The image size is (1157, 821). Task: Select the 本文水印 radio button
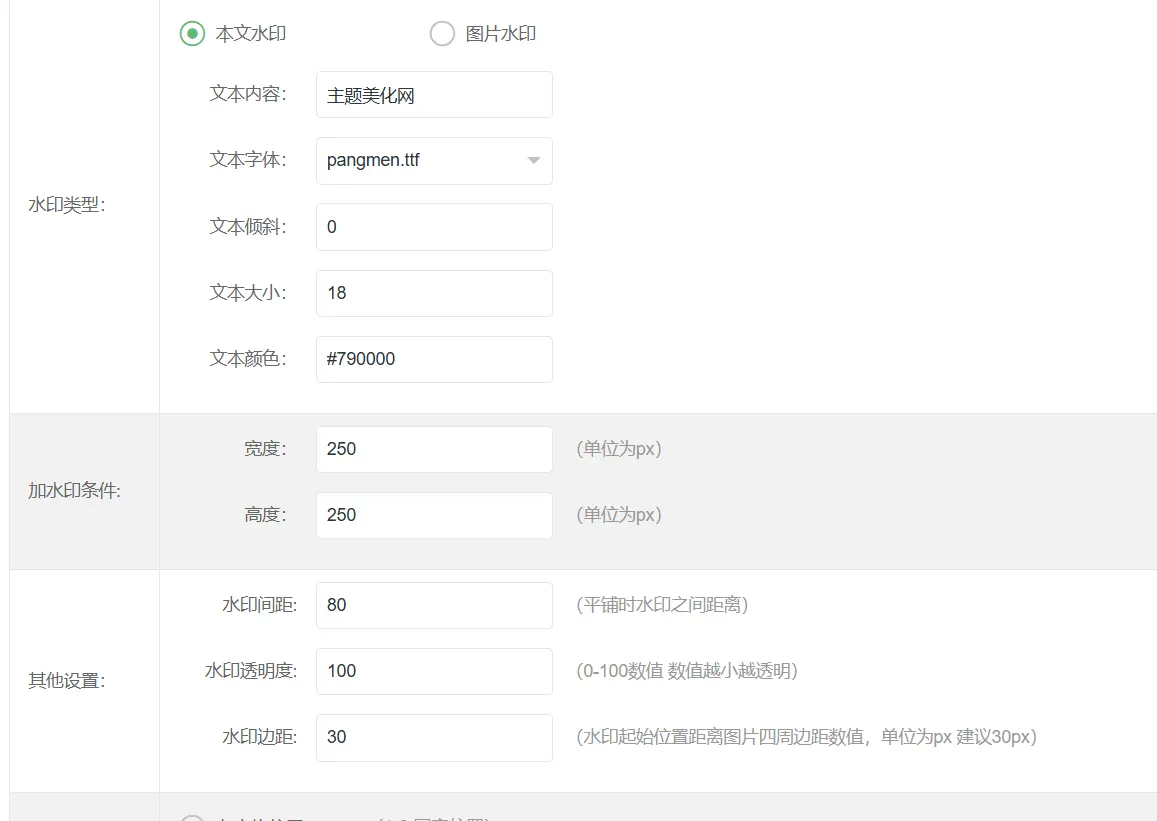[193, 34]
